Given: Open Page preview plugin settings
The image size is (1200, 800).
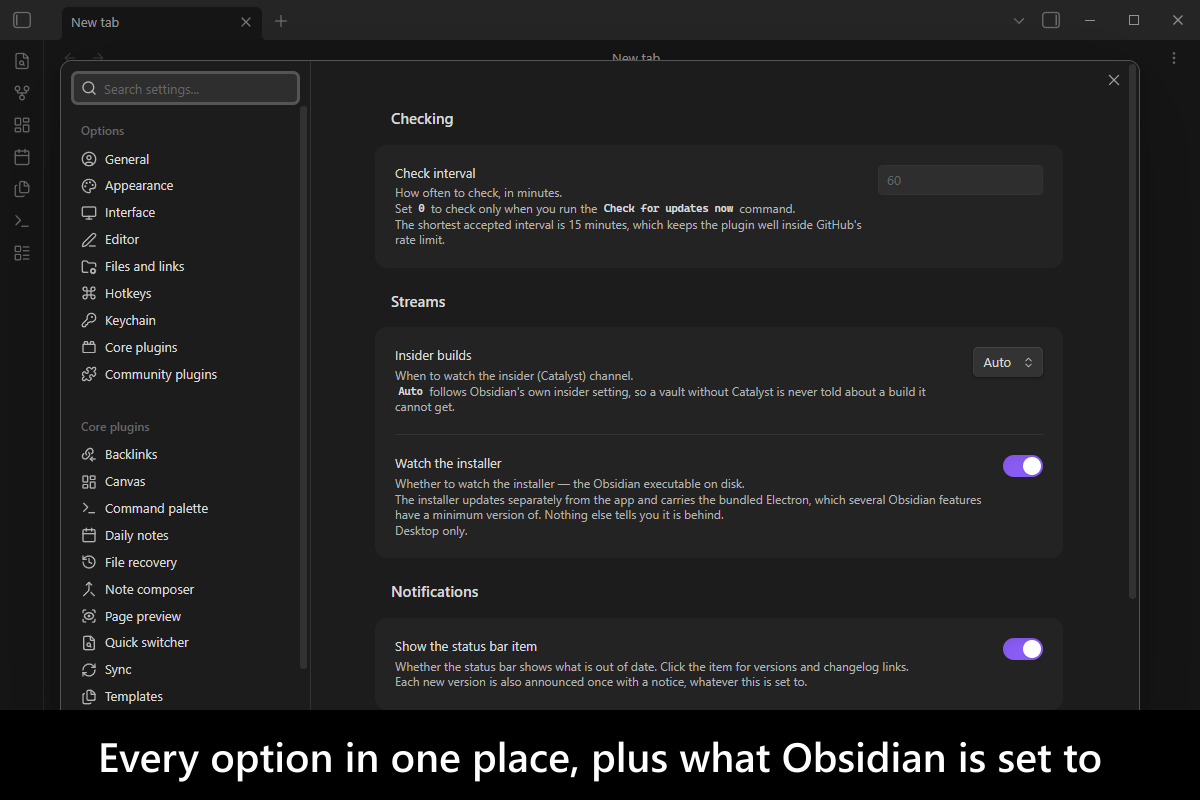Looking at the screenshot, I should tap(185, 617).
